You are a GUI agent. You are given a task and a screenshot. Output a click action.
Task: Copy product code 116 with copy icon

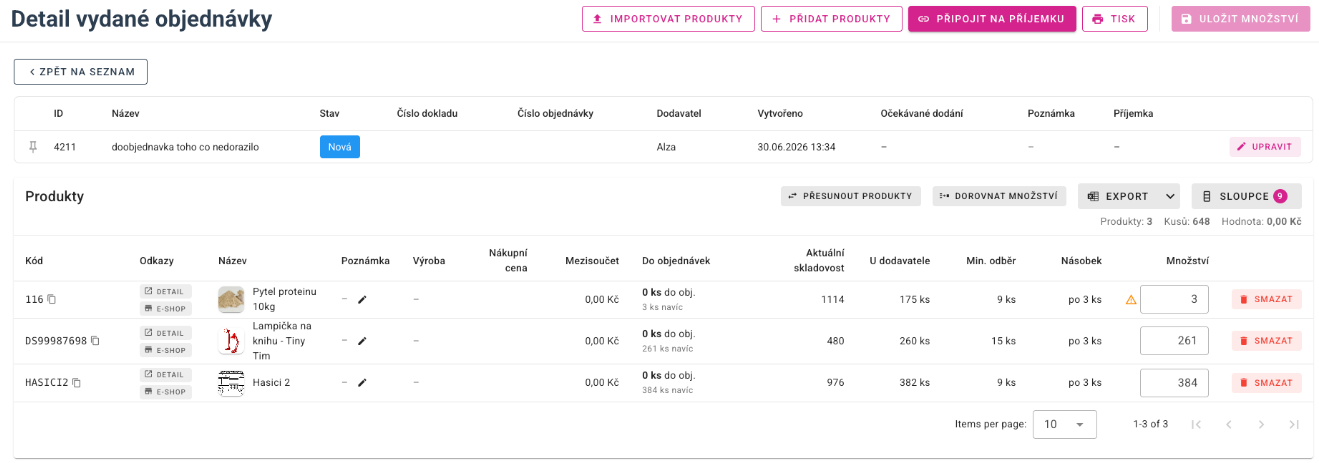(52, 299)
